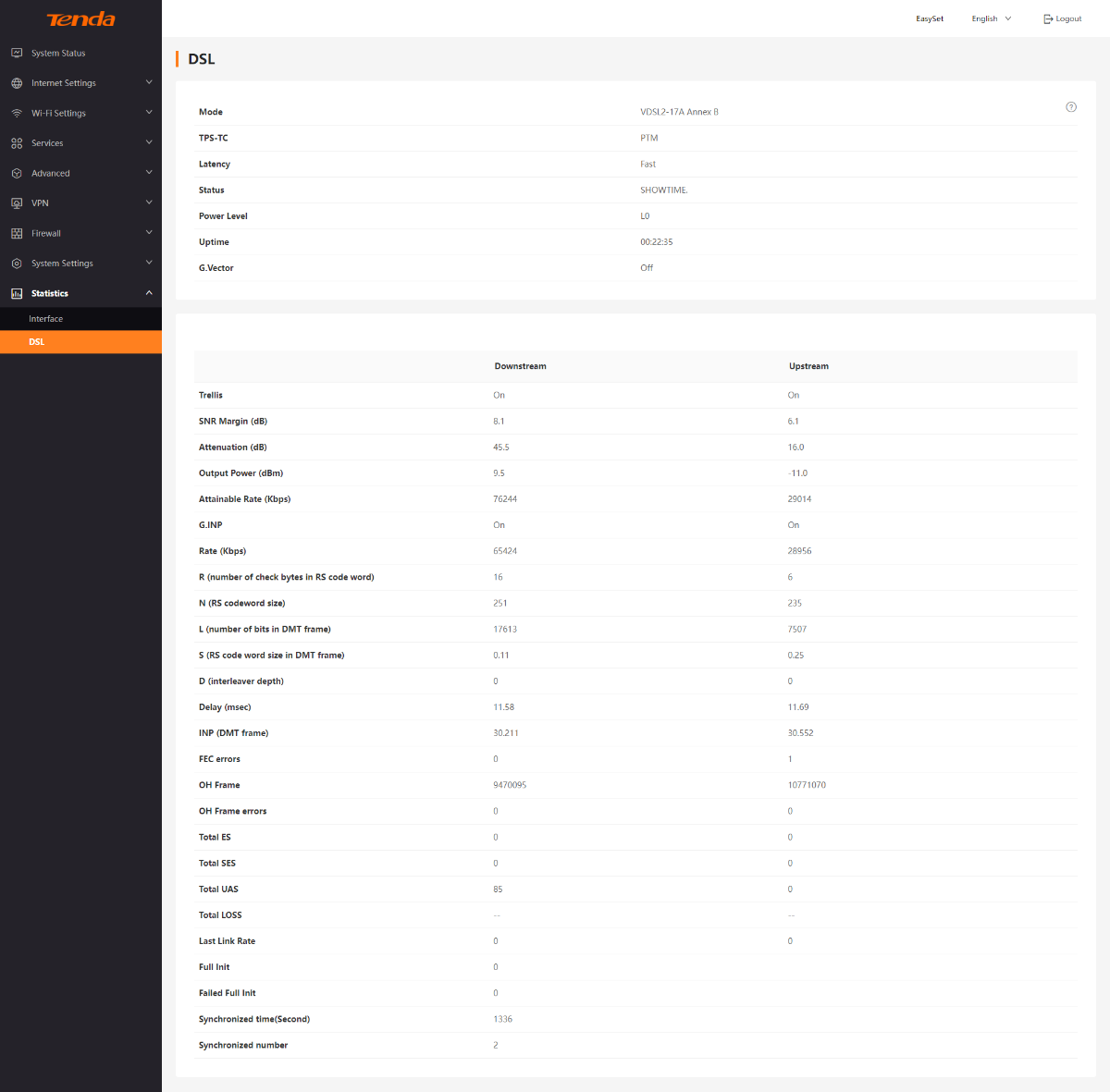This screenshot has height=1092, width=1110.
Task: Open the Services menu item
Action: [80, 143]
